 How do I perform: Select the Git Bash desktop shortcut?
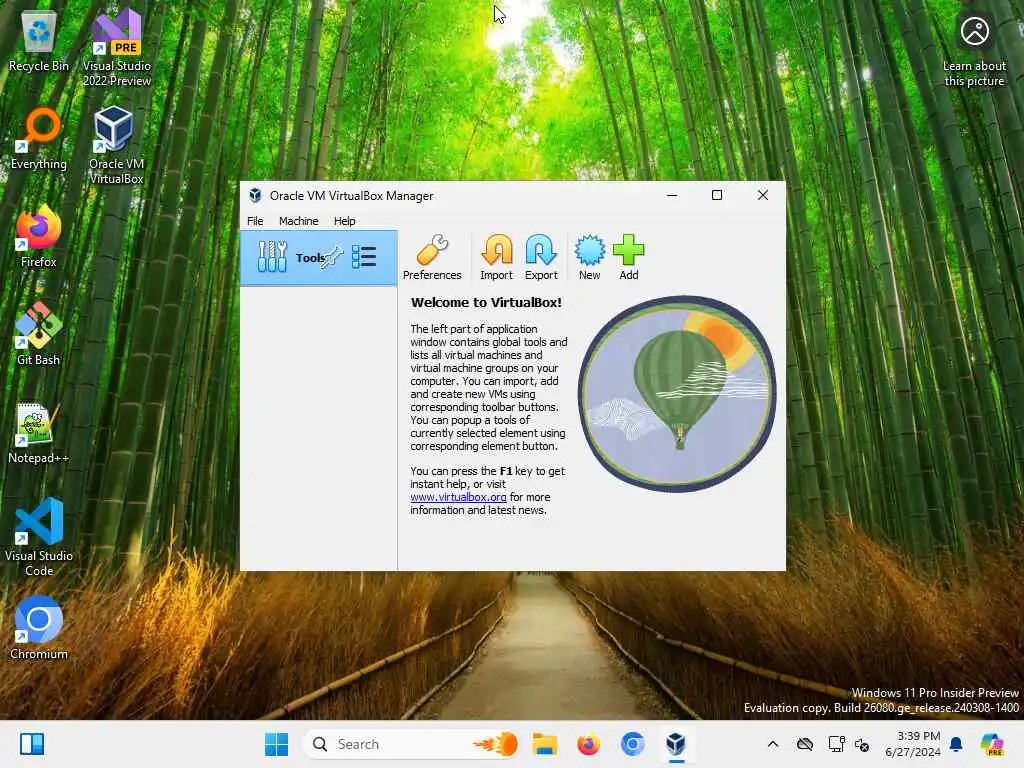tap(39, 334)
